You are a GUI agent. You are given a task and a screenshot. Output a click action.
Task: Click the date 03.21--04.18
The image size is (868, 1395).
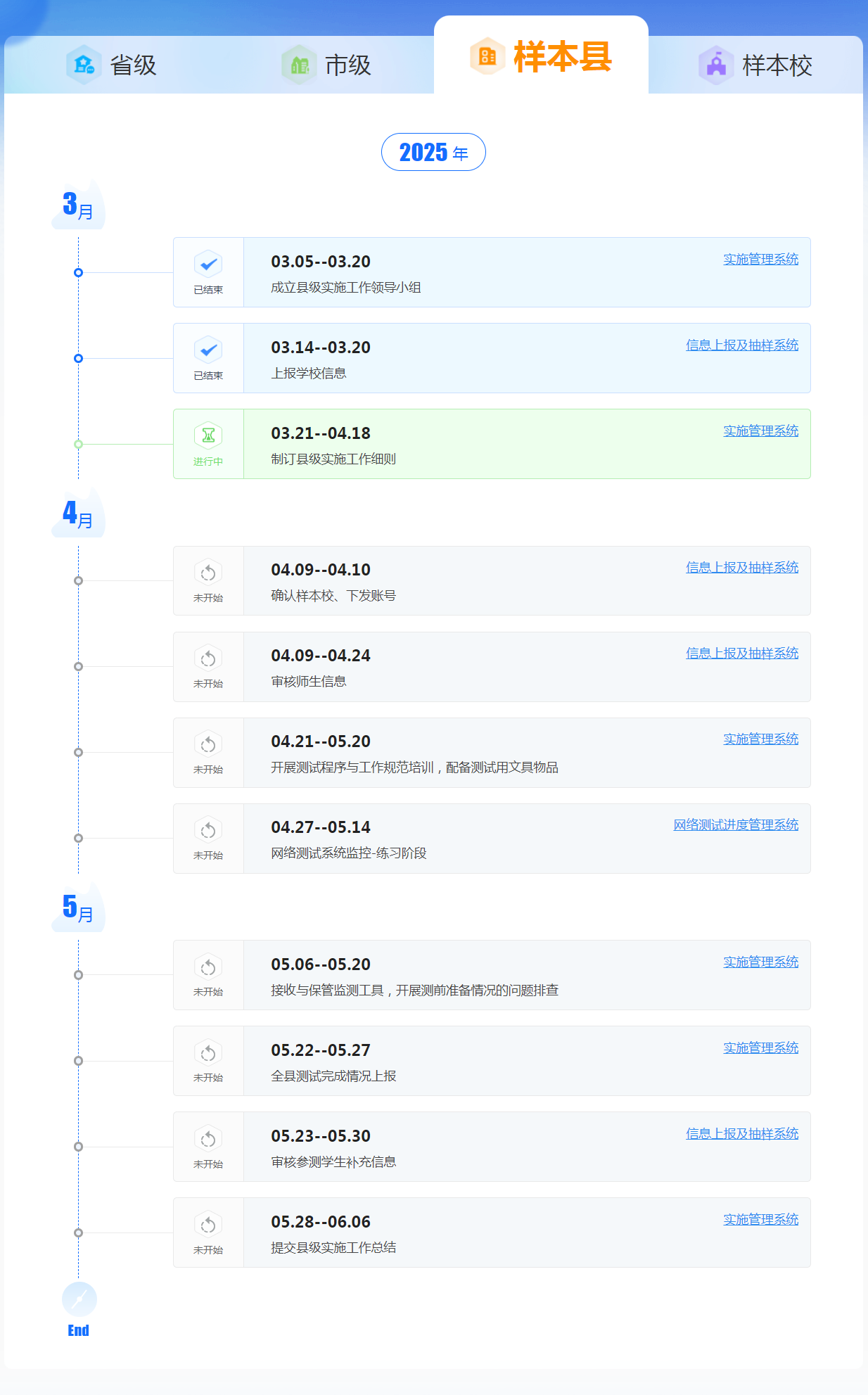[321, 433]
